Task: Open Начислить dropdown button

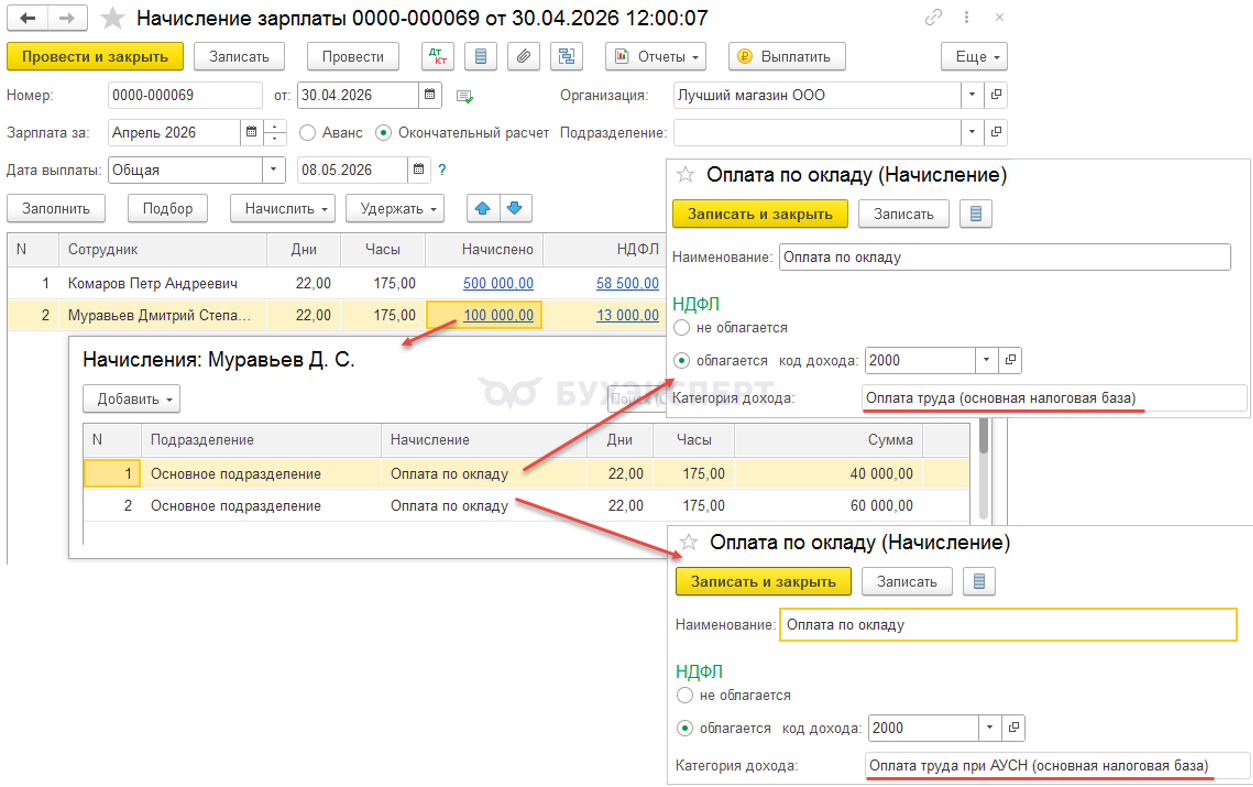Action: point(284,208)
